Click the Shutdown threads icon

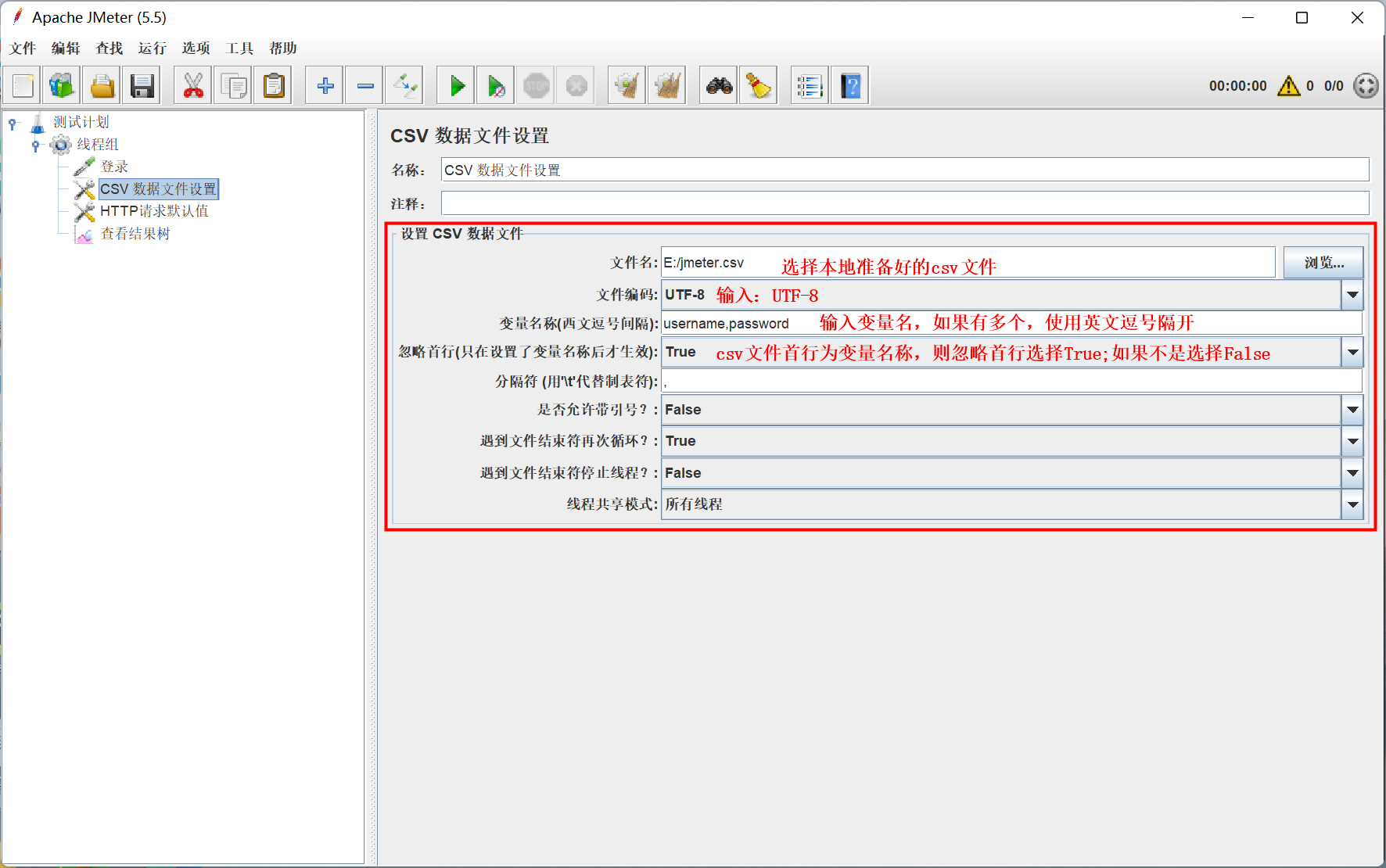pyautogui.click(x=576, y=85)
